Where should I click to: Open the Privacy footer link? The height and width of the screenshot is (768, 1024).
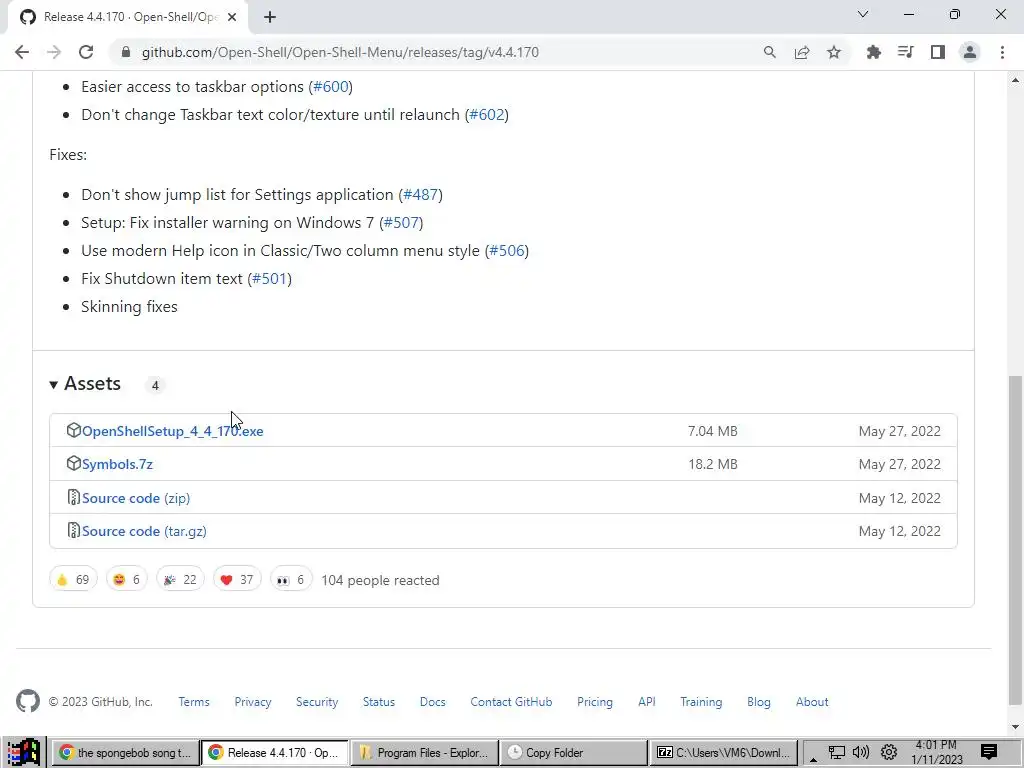[x=253, y=701]
